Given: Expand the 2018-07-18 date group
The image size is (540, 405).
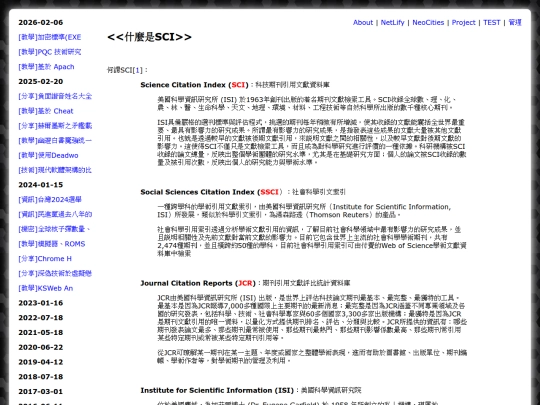Looking at the screenshot, I should [x=41, y=377].
